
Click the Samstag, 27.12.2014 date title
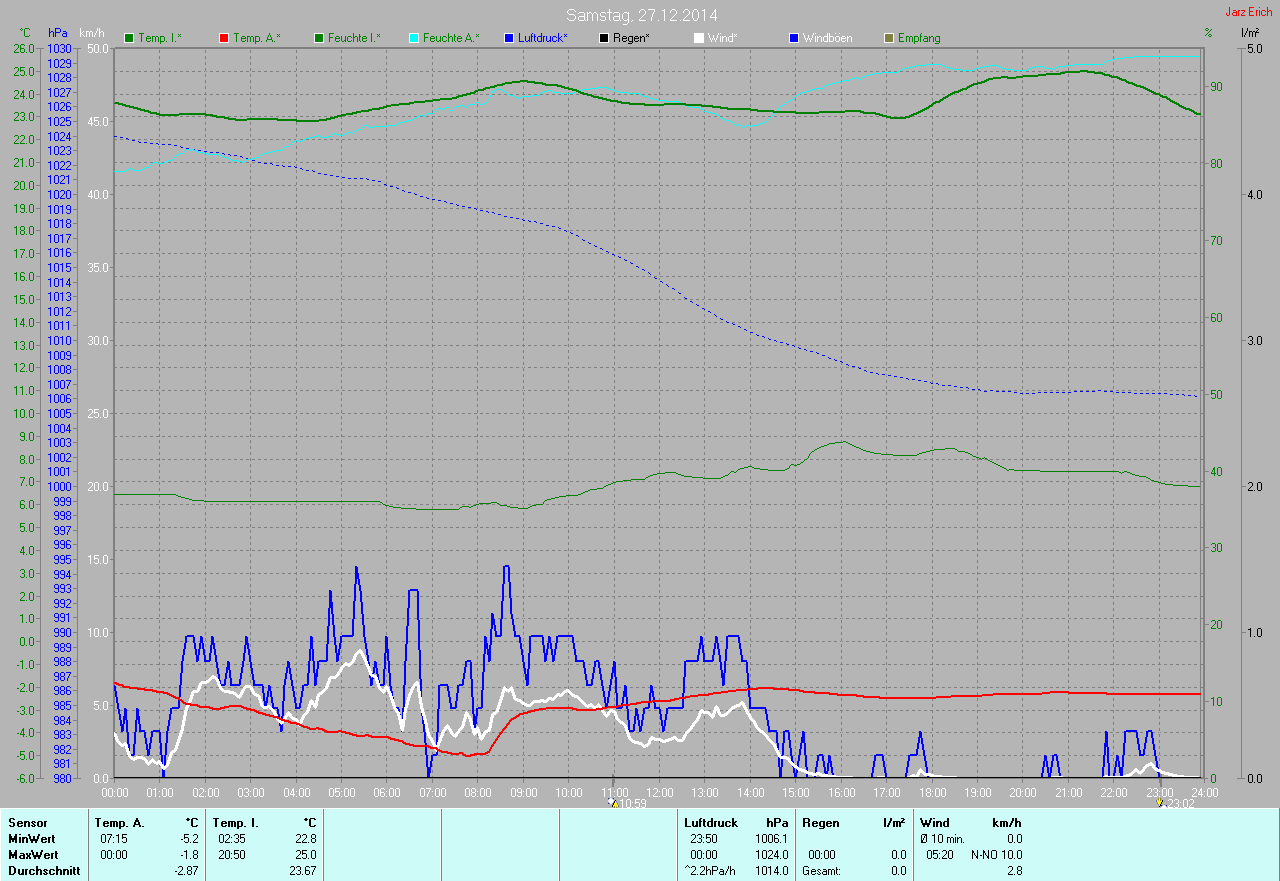pyautogui.click(x=641, y=15)
